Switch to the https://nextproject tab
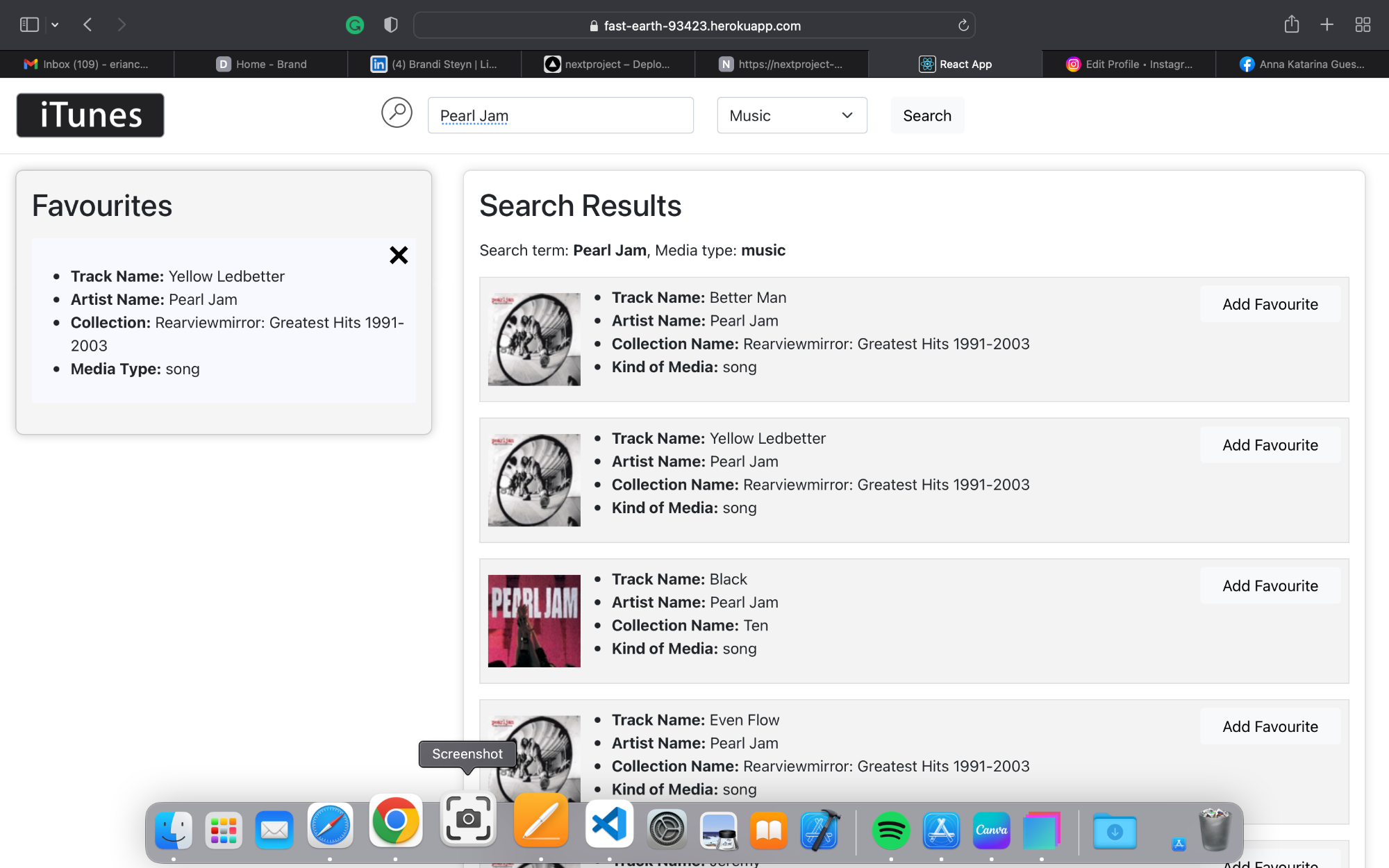 point(781,64)
